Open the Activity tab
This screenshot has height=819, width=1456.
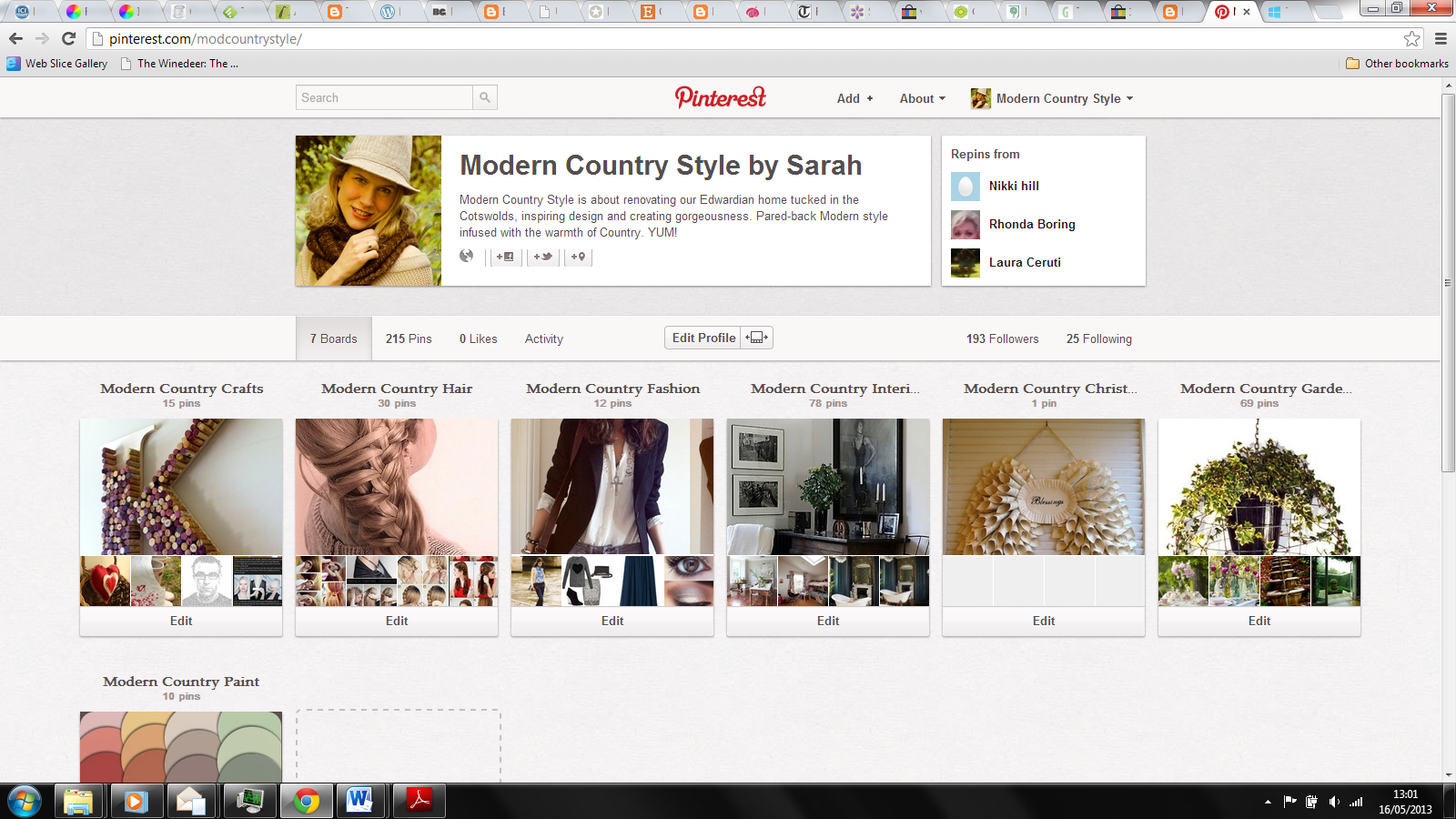(x=543, y=338)
